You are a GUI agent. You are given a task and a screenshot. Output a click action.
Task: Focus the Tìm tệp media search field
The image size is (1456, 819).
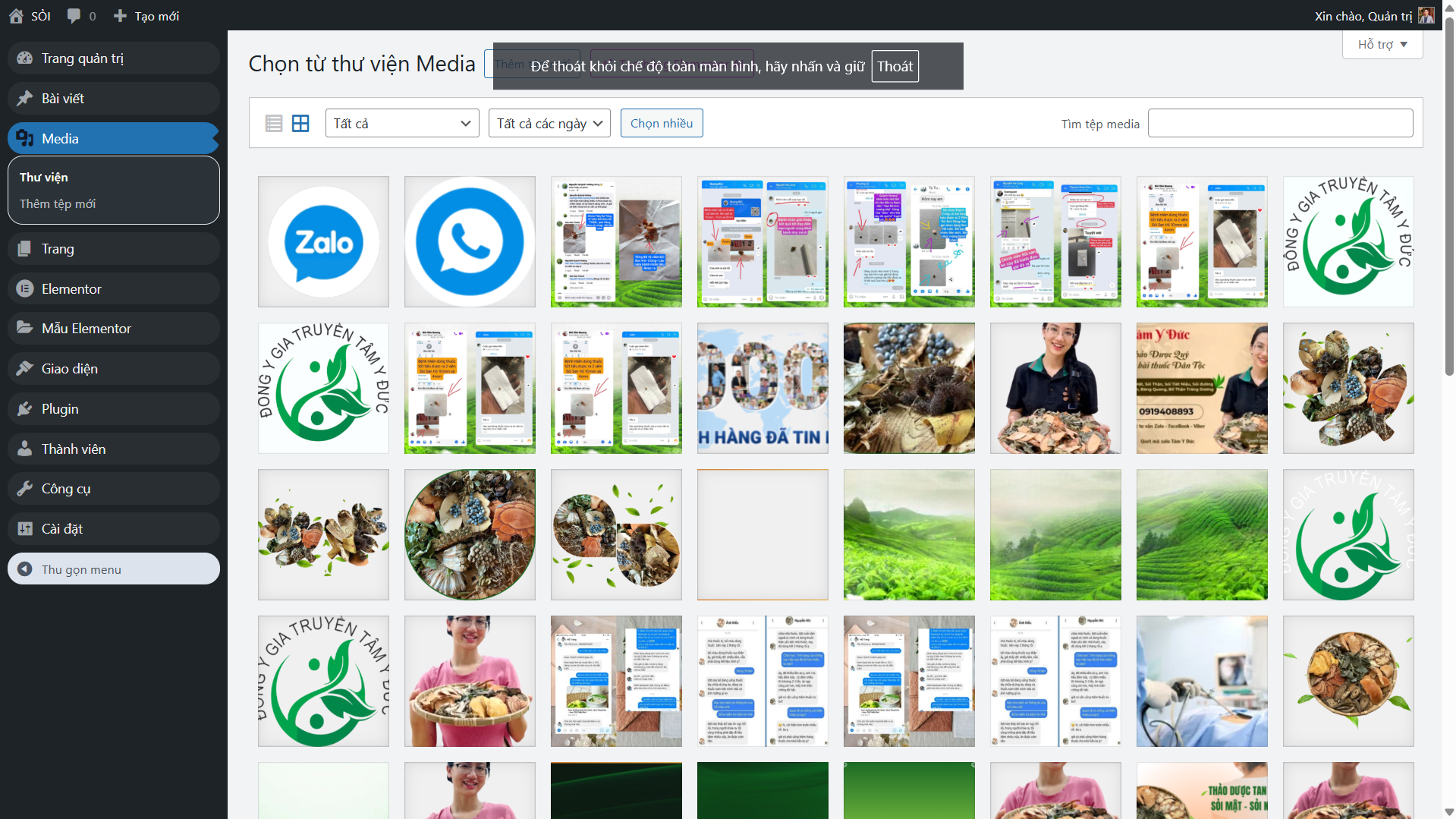[1281, 124]
